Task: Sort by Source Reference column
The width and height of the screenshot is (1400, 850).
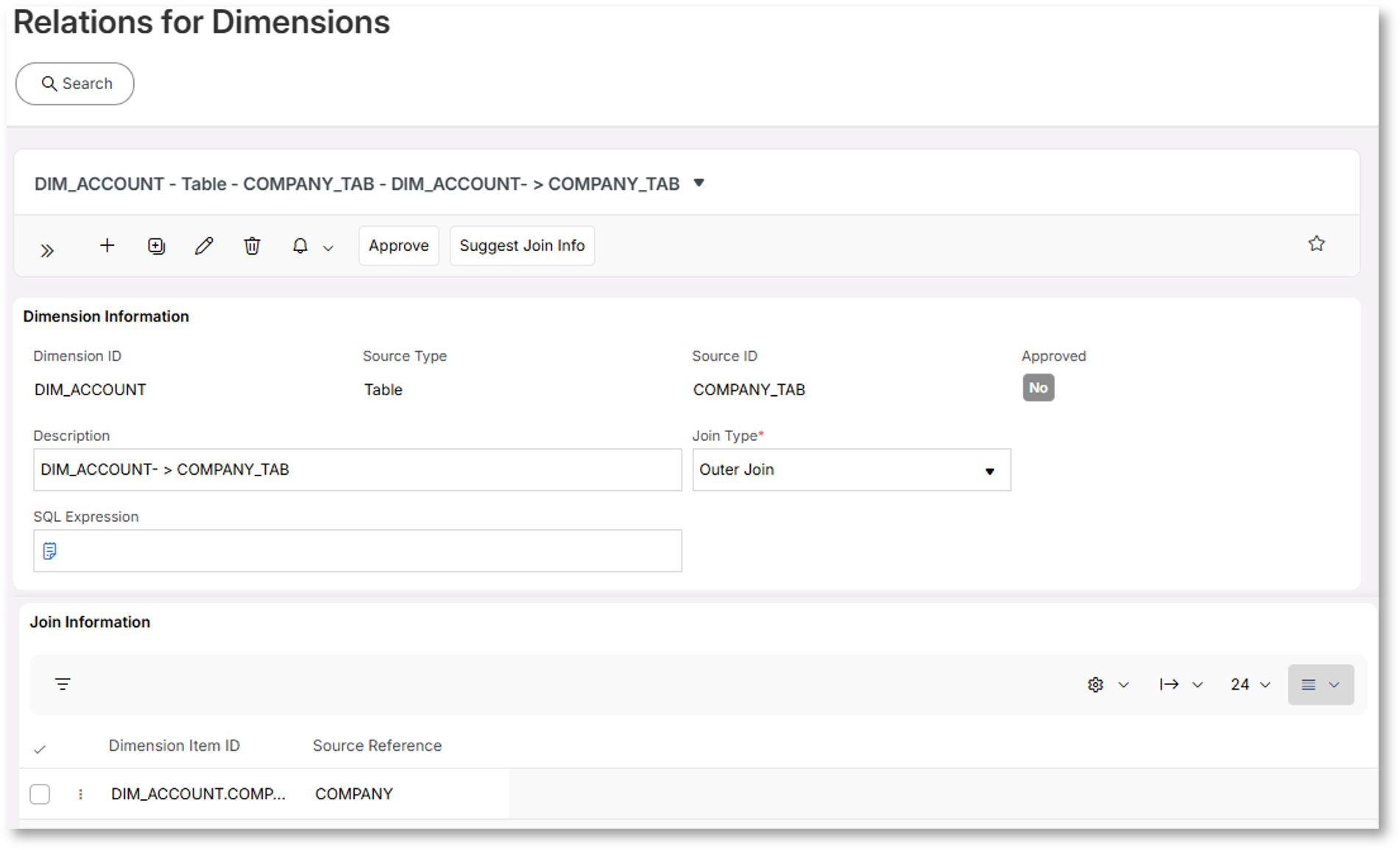Action: (377, 745)
